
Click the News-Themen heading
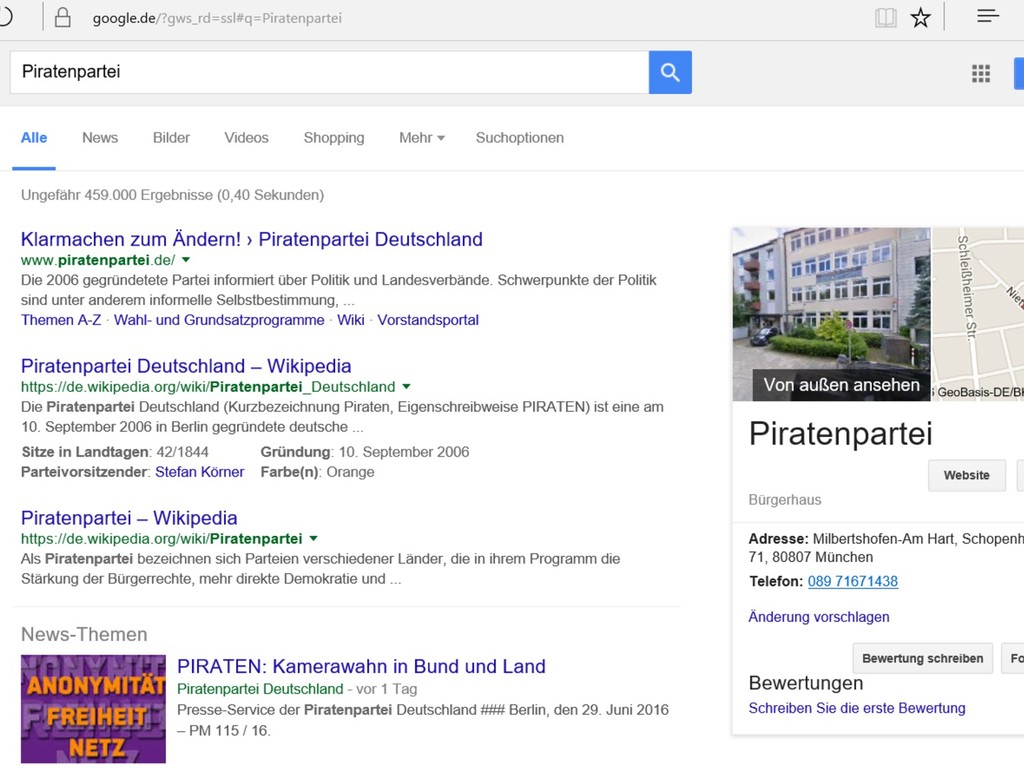pos(84,634)
